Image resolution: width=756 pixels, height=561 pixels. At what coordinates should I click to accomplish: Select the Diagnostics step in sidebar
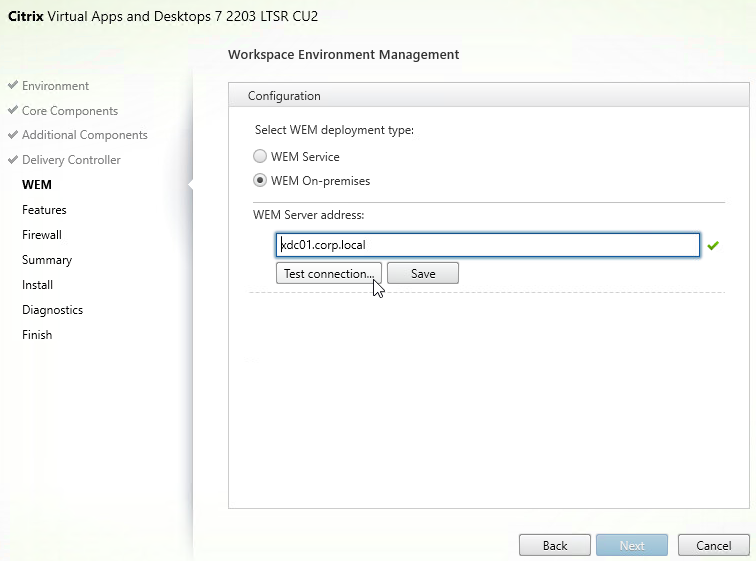[53, 310]
